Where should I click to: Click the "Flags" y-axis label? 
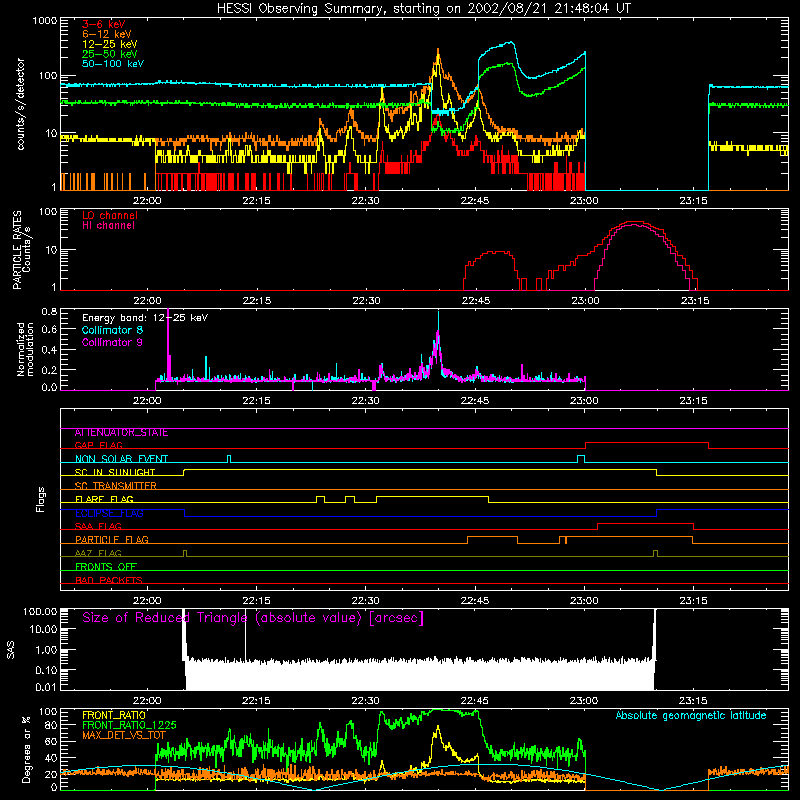click(41, 499)
